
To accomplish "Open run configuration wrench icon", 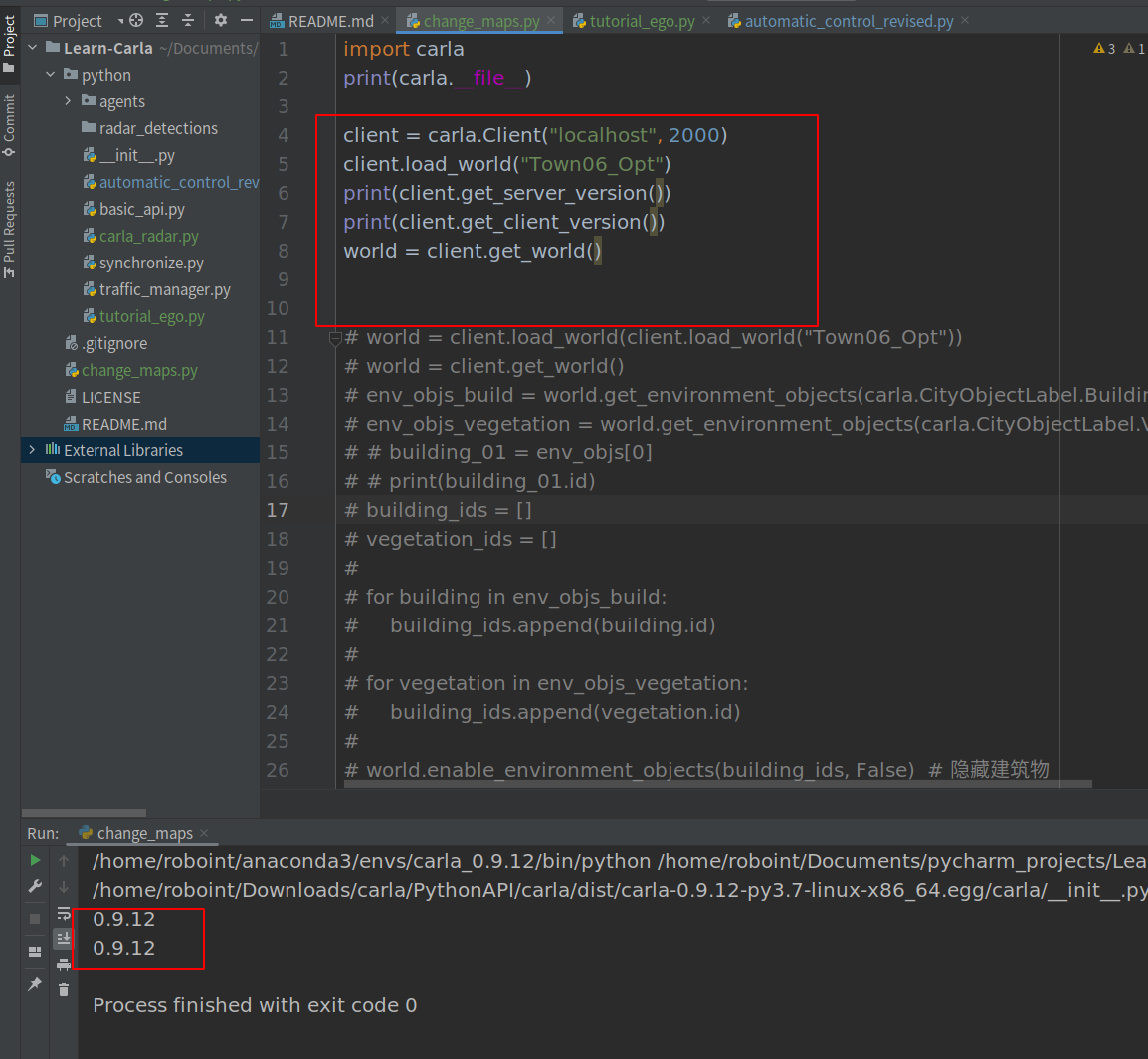I will click(35, 887).
